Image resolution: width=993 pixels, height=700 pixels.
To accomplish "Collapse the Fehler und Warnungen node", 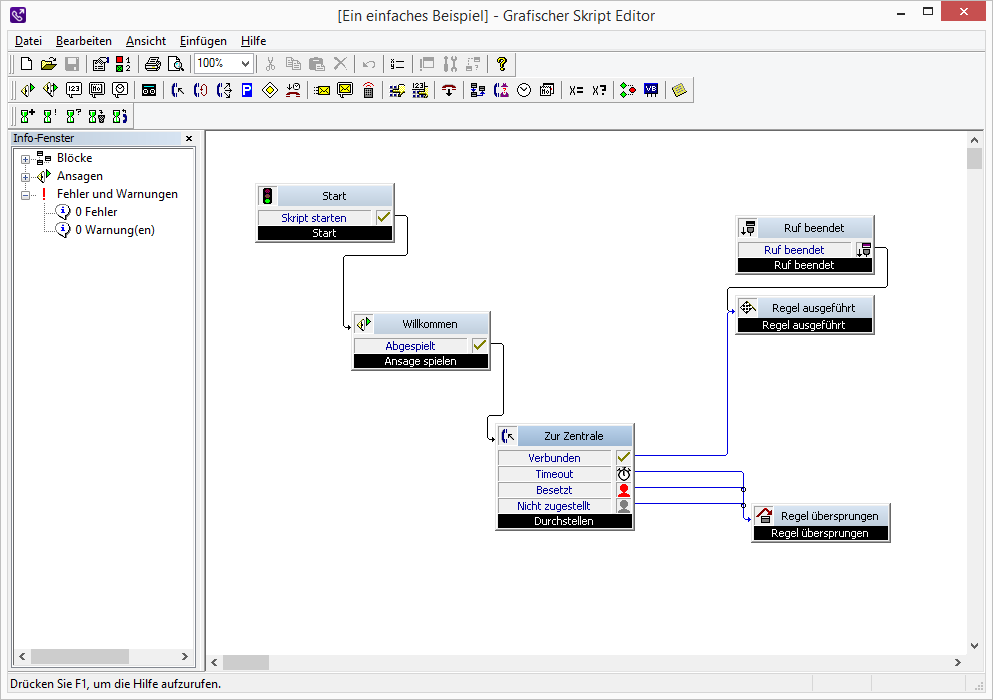I will [x=26, y=195].
